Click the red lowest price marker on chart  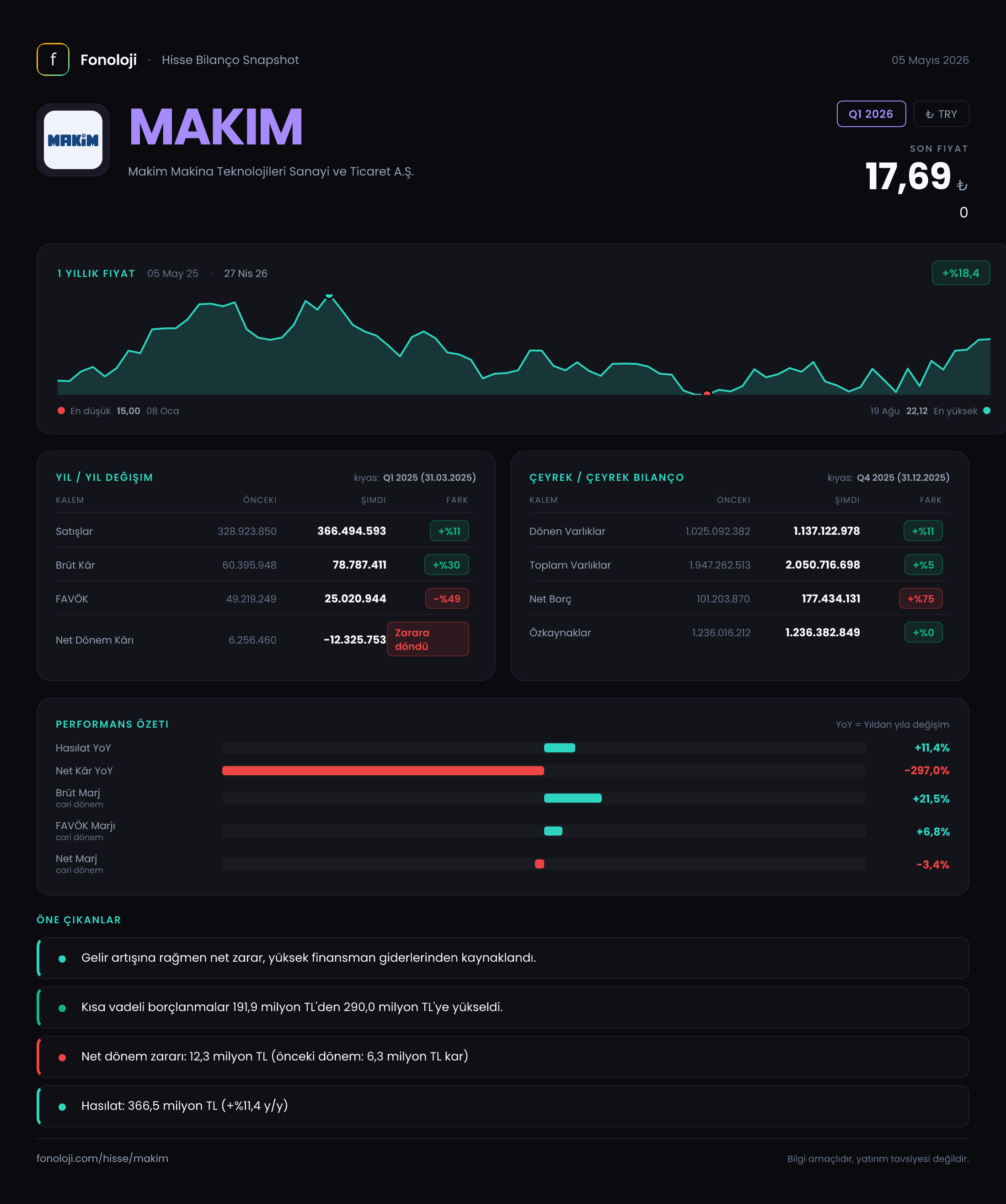[x=706, y=393]
